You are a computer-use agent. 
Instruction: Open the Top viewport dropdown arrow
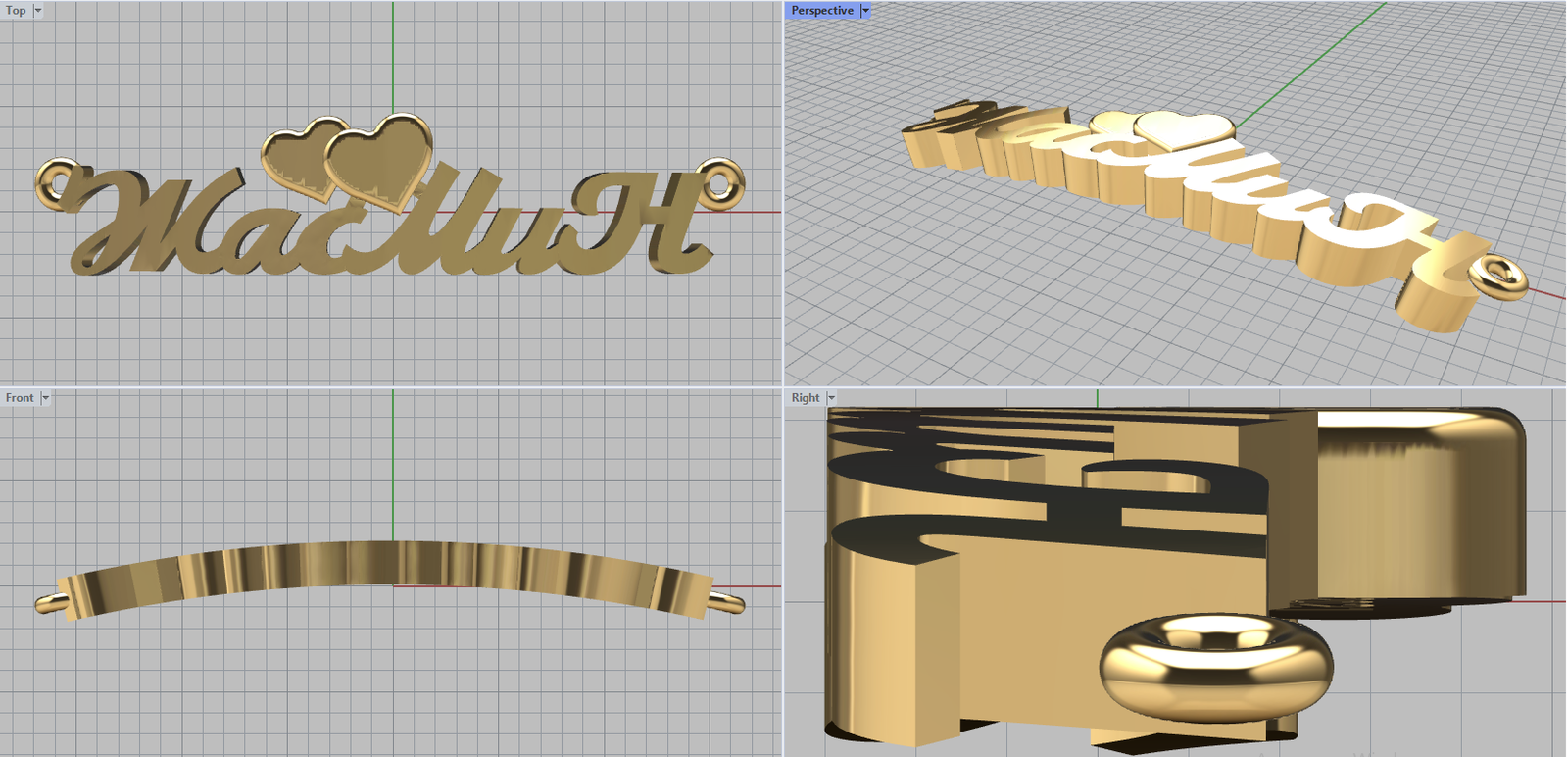[x=38, y=11]
